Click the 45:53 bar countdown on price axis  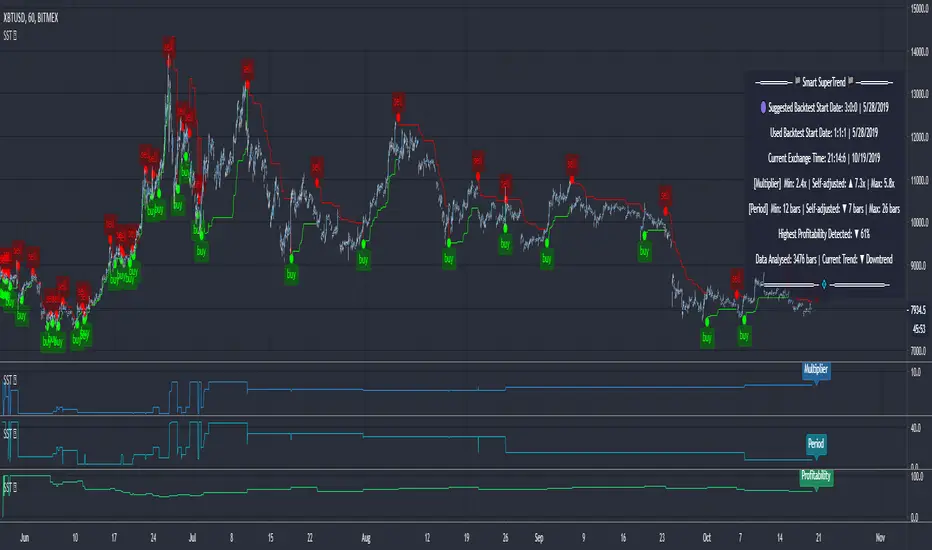(x=919, y=329)
